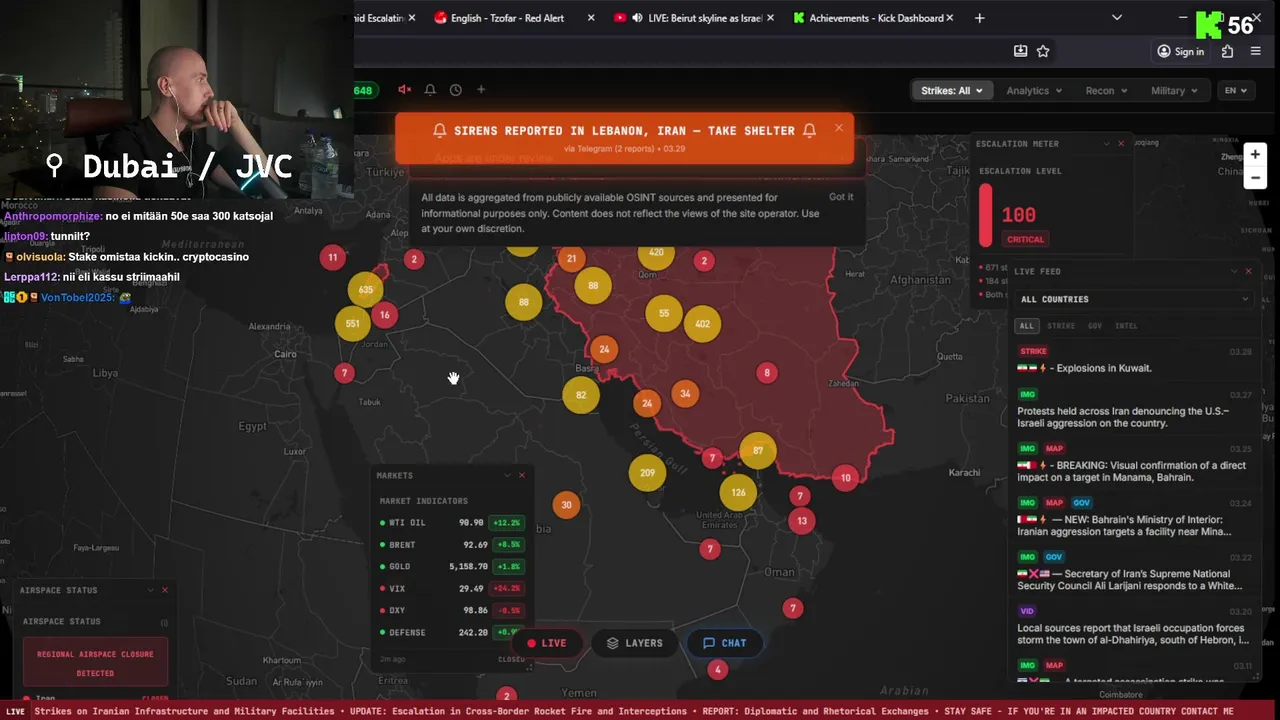Viewport: 1280px width, 720px height.
Task: Collapse the Escalation Meter panel
Action: 1107,144
